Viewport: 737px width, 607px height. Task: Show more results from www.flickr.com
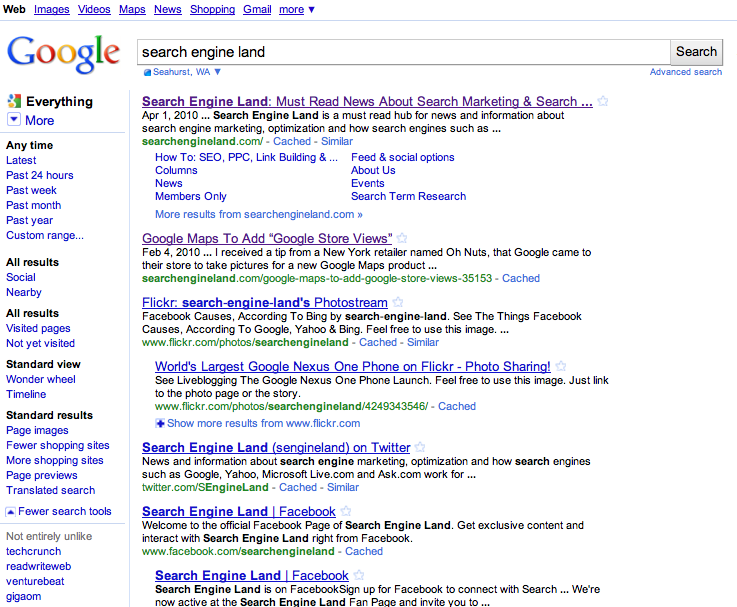[263, 423]
